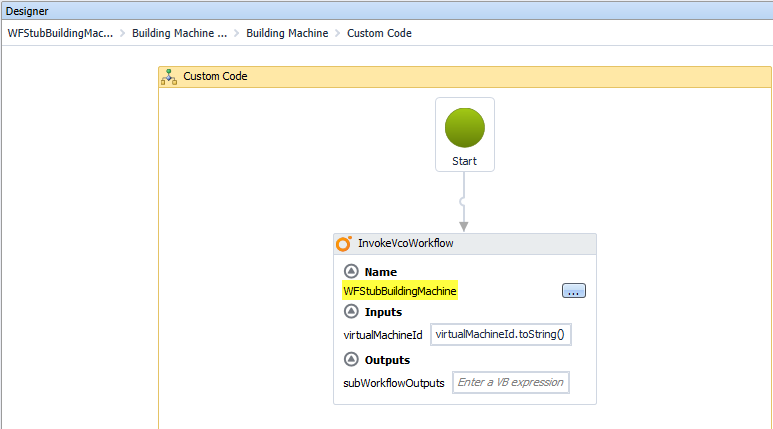The image size is (773, 429).
Task: Click the highlighted WFStubBuildingMachine name
Action: point(400,291)
